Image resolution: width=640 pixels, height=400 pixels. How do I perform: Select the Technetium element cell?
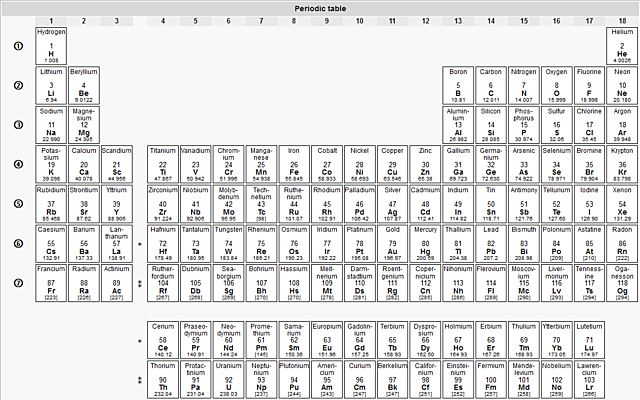pyautogui.click(x=261, y=204)
